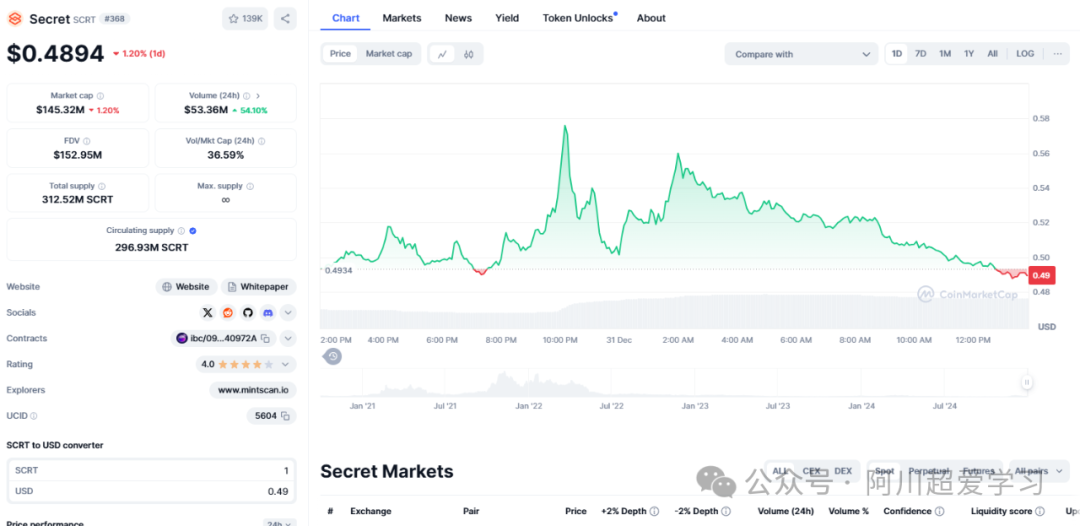Viewport: 1080px width, 526px height.
Task: Copy the ibc contract address
Action: click(x=266, y=339)
